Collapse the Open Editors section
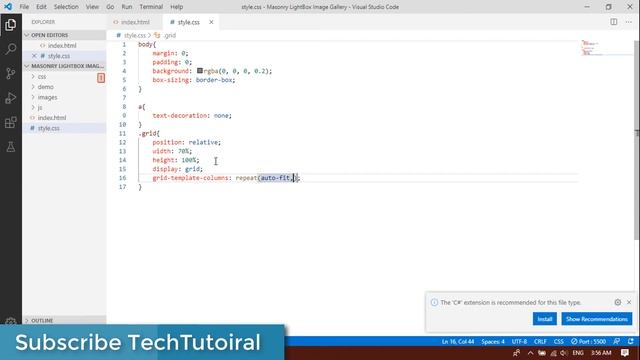 point(64,35)
